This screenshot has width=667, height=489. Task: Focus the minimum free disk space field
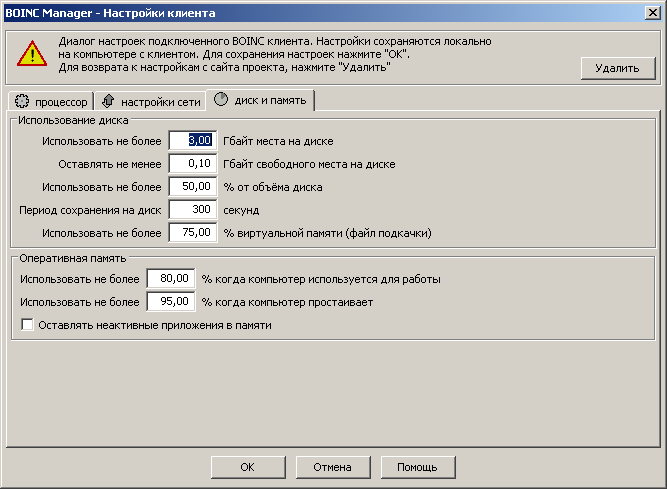click(x=192, y=164)
